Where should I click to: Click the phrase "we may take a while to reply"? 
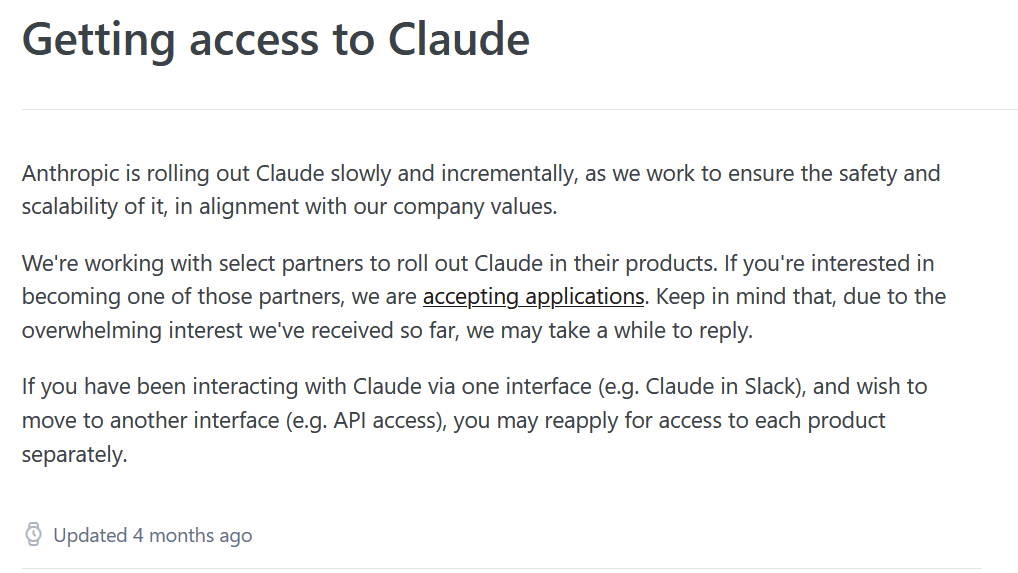click(609, 330)
